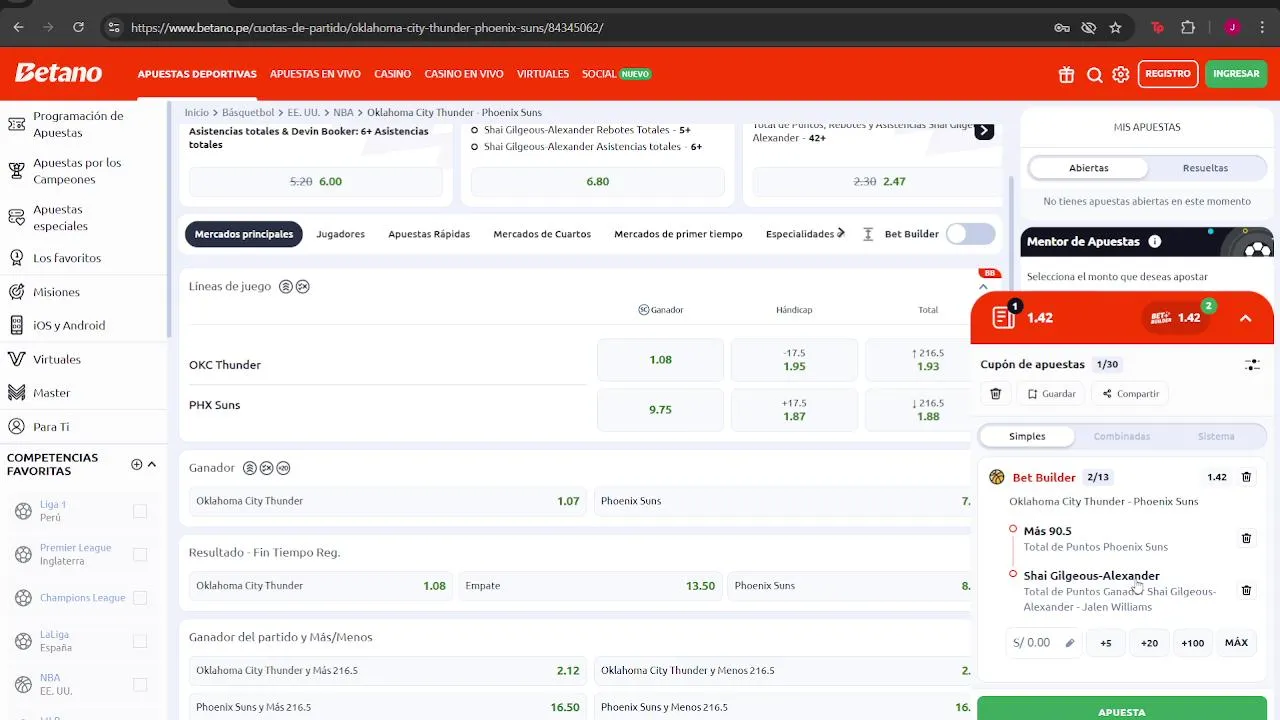The height and width of the screenshot is (720, 1280).
Task: Click the Registro button
Action: 1168,74
